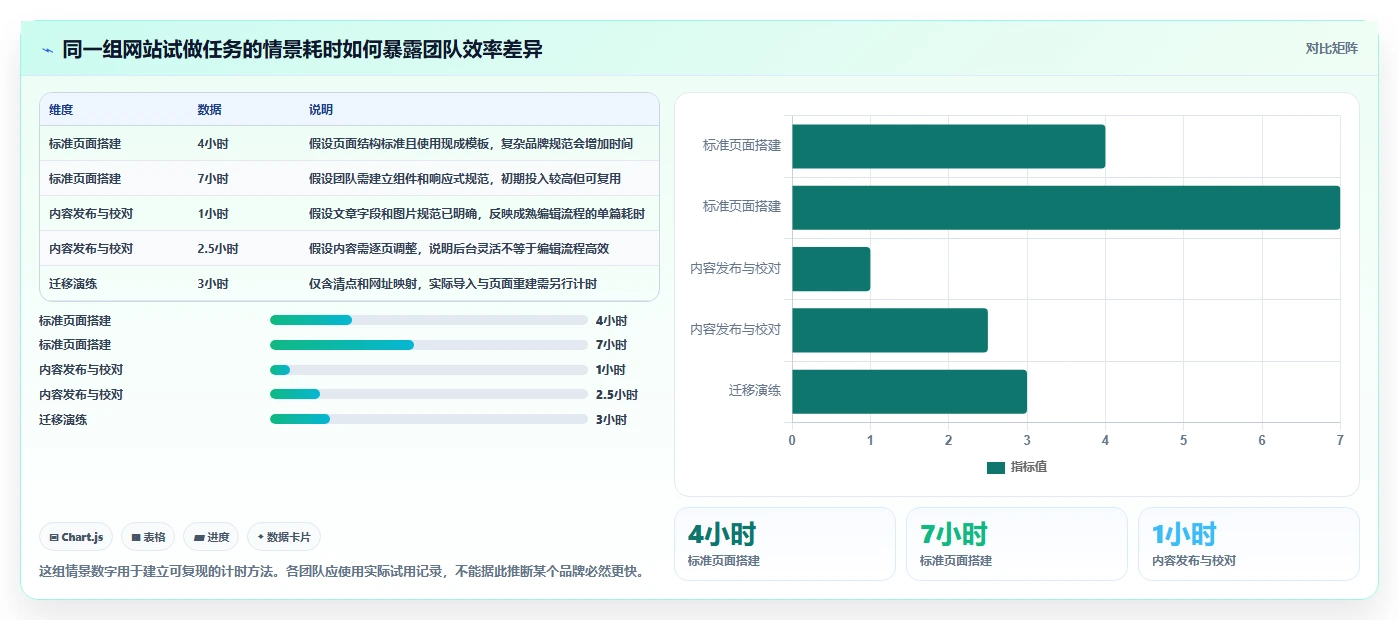The height and width of the screenshot is (620, 1399).
Task: Click the chart bar reaching value 4
Action: click(x=948, y=146)
